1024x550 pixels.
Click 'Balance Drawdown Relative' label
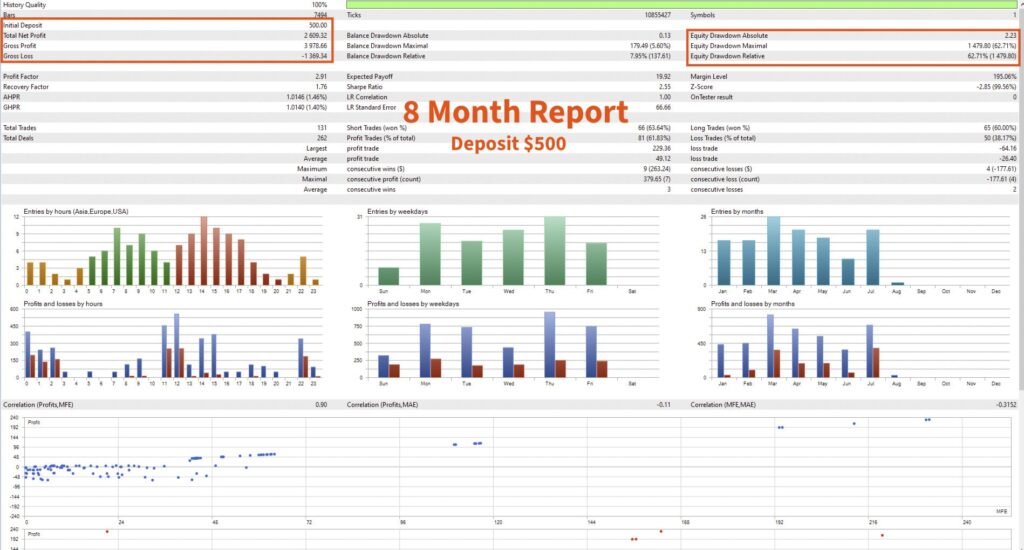point(386,56)
